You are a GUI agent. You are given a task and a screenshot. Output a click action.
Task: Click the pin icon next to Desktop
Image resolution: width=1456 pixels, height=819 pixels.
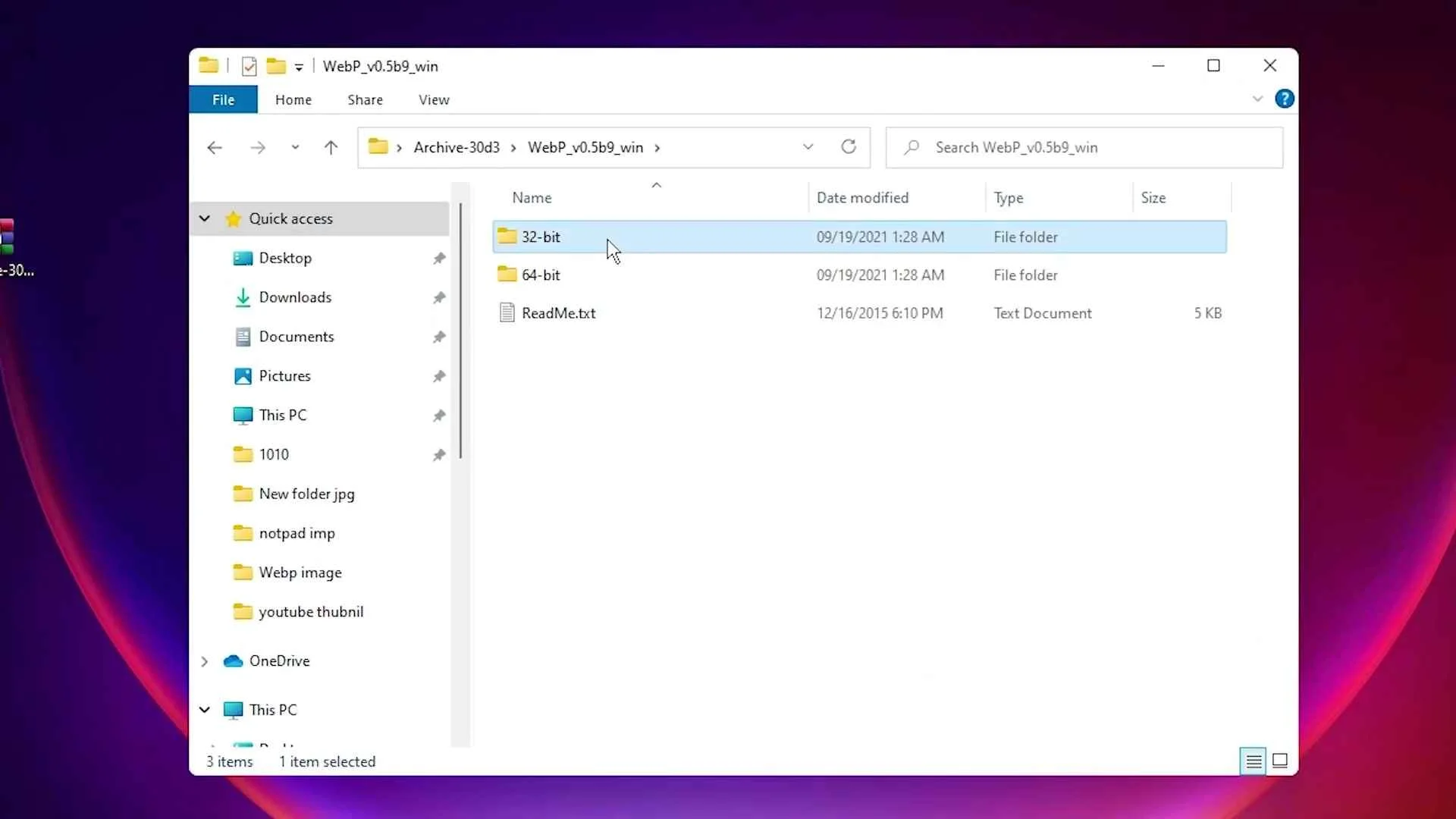[x=439, y=259]
